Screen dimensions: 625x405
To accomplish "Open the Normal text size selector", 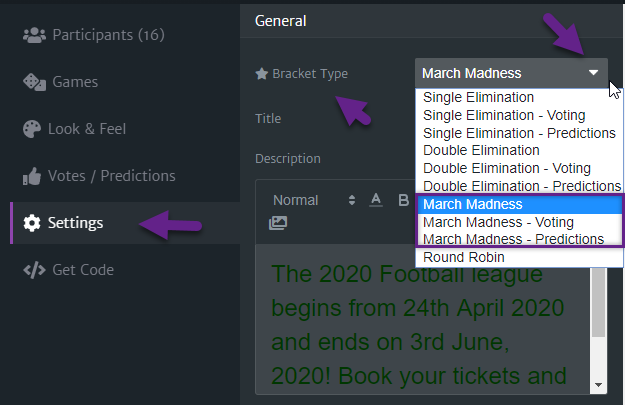I will (314, 200).
